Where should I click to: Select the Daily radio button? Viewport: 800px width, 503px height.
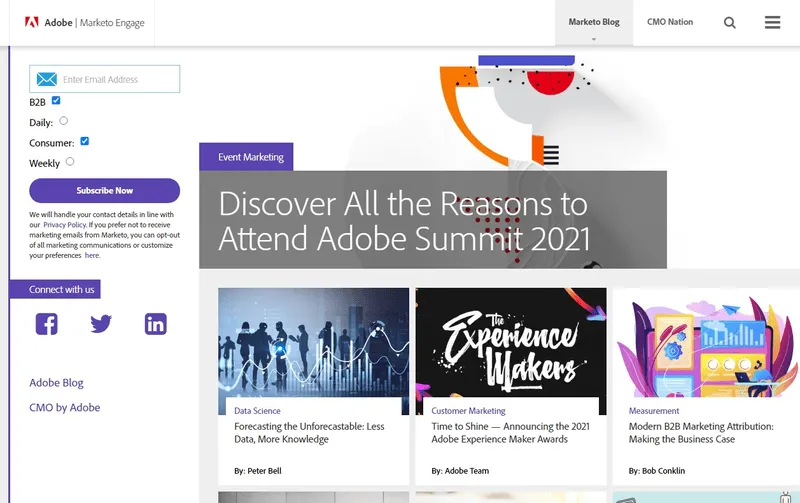(63, 121)
